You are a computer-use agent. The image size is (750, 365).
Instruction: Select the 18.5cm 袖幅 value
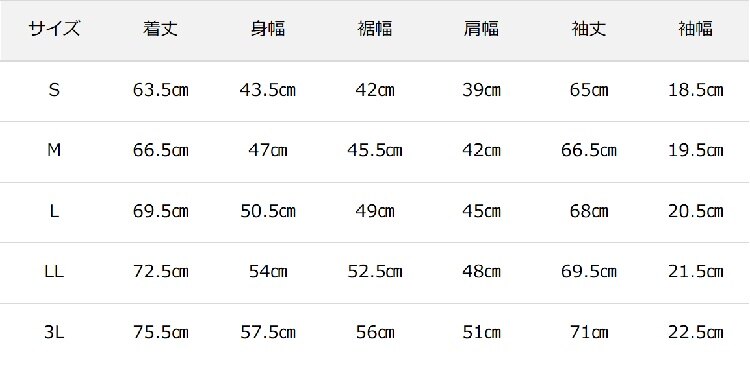695,90
